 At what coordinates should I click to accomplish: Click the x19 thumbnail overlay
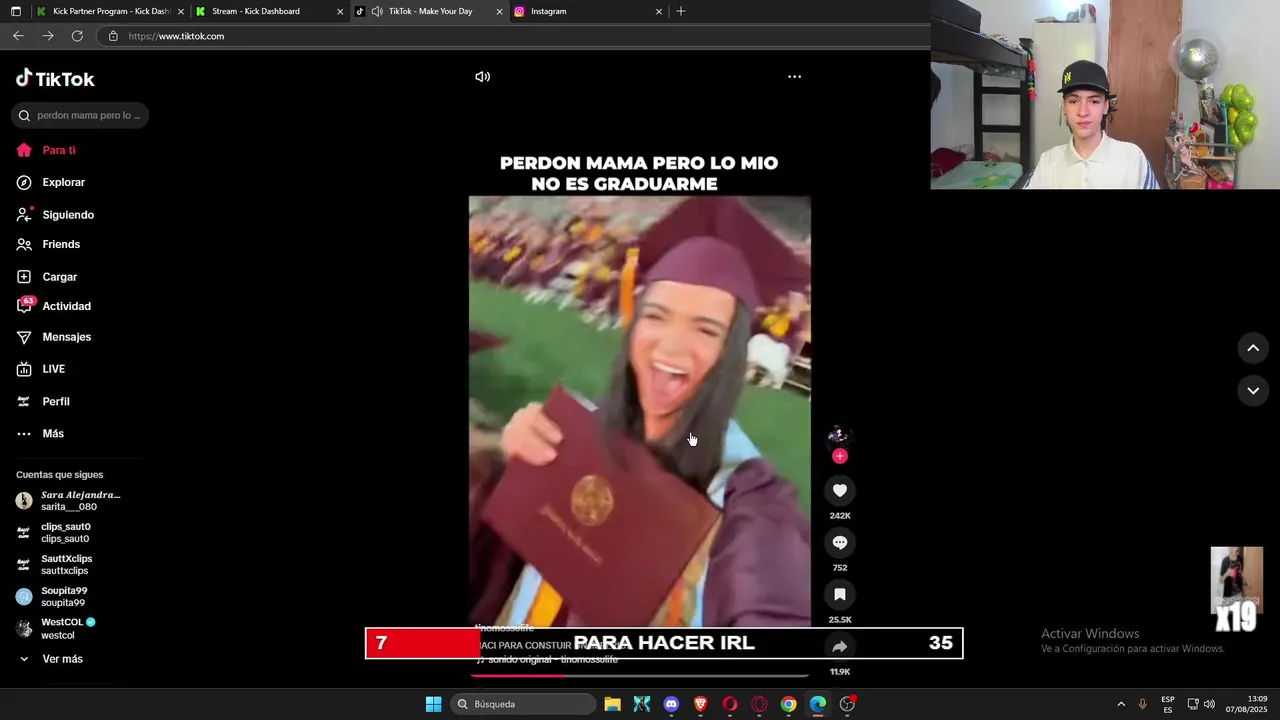[x=1237, y=590]
